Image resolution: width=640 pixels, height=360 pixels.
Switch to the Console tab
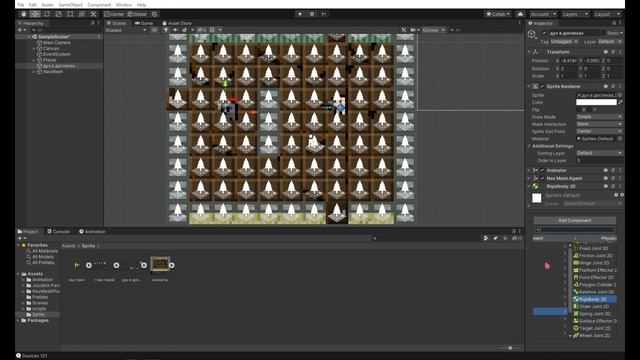click(x=58, y=231)
